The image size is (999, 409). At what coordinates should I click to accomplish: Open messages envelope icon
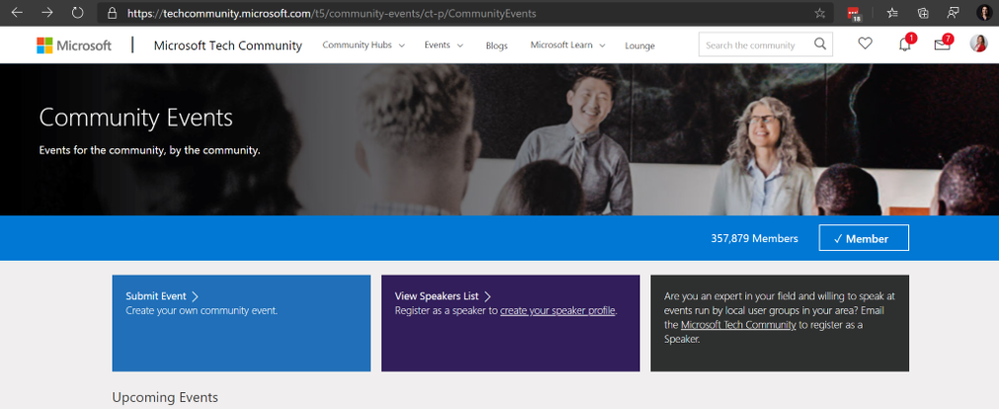click(x=942, y=45)
